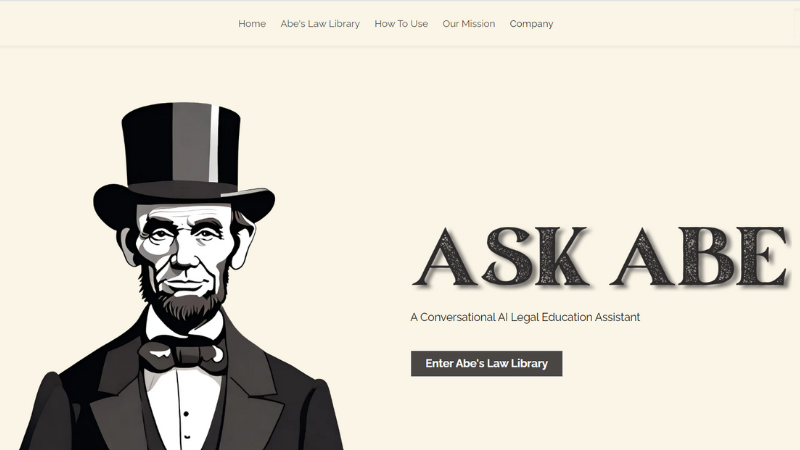Select the Company menu item
This screenshot has width=800, height=450.
click(531, 24)
